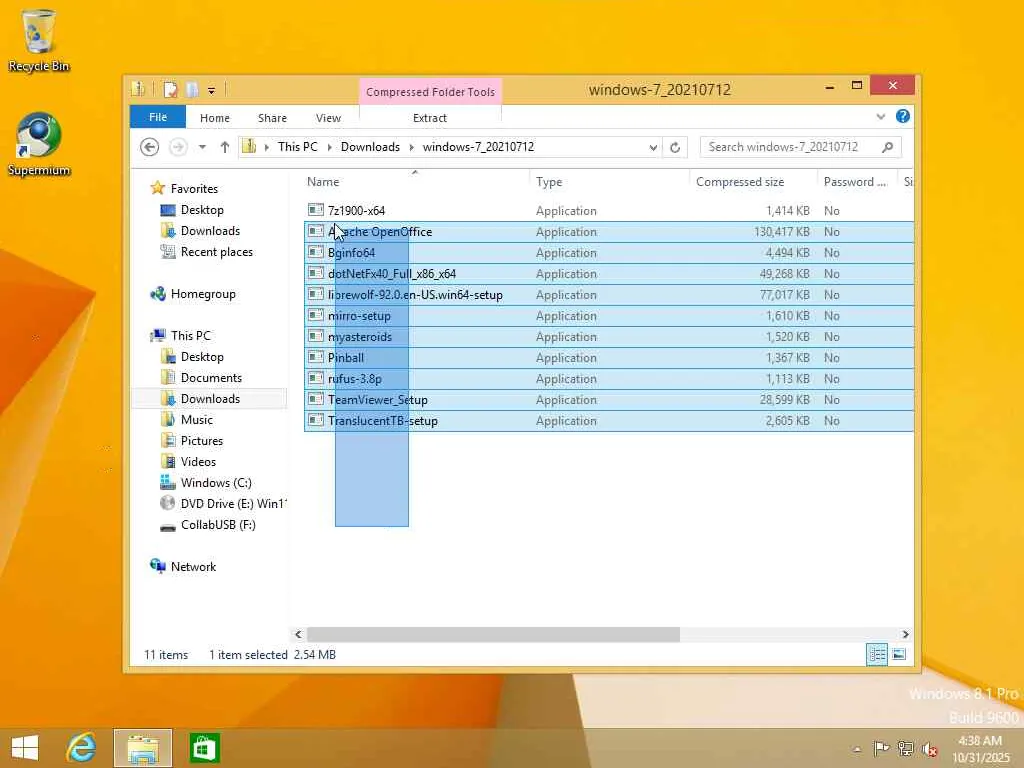Screen dimensions: 1024x768
Task: Open Action Center flag icon
Action: [x=881, y=748]
